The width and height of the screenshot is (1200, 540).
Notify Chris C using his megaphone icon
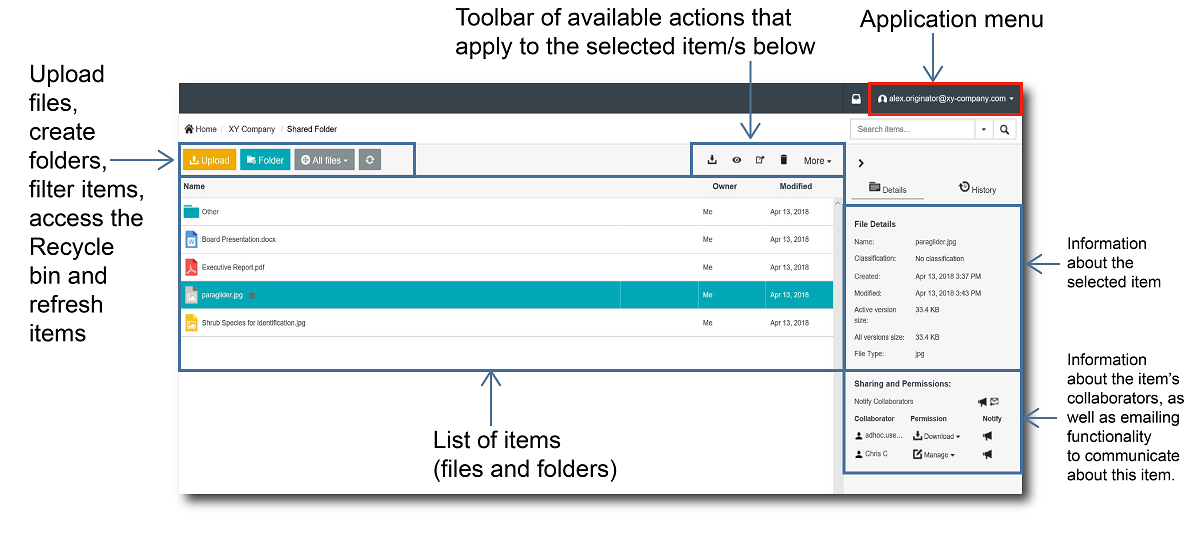[x=988, y=454]
